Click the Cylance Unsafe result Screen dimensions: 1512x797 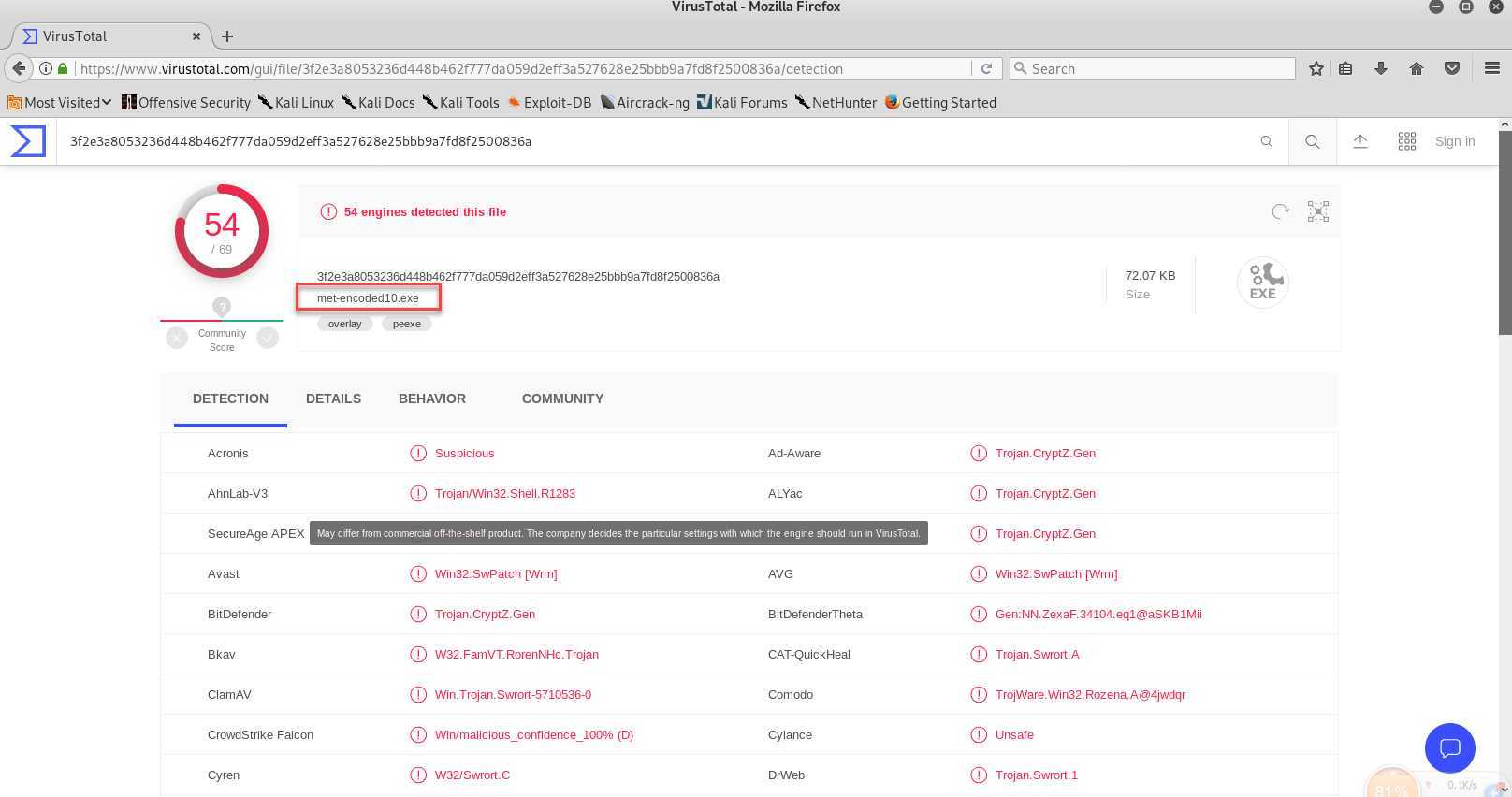[1014, 734]
